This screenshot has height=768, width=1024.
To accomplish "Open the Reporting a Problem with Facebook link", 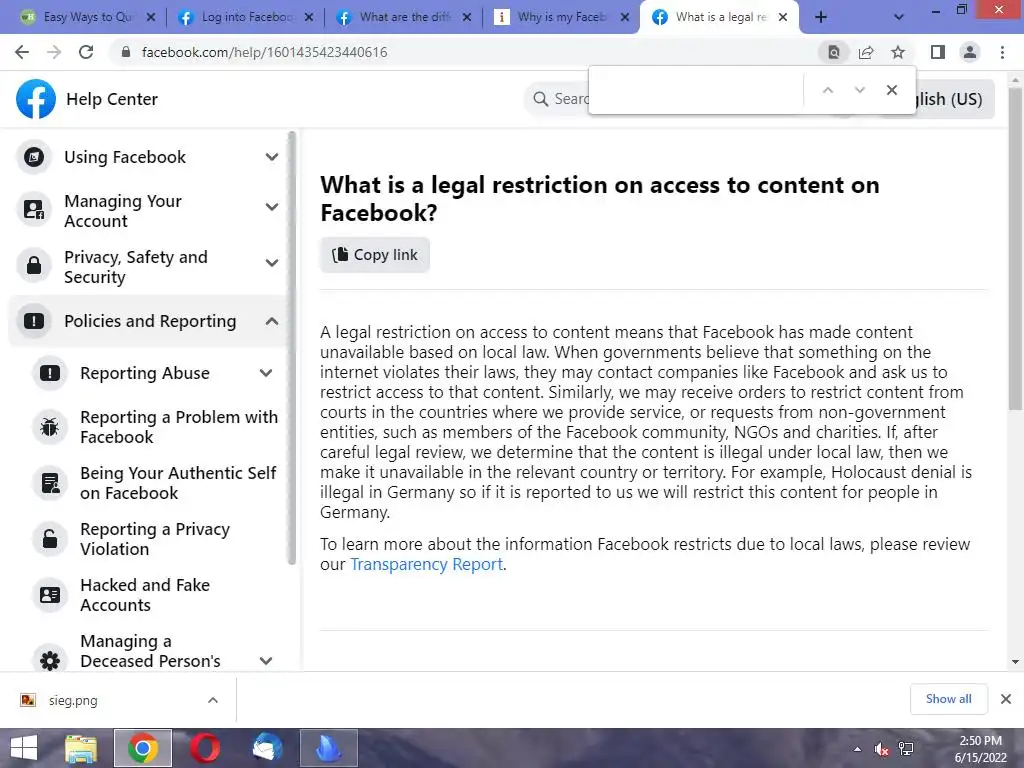I will (179, 427).
